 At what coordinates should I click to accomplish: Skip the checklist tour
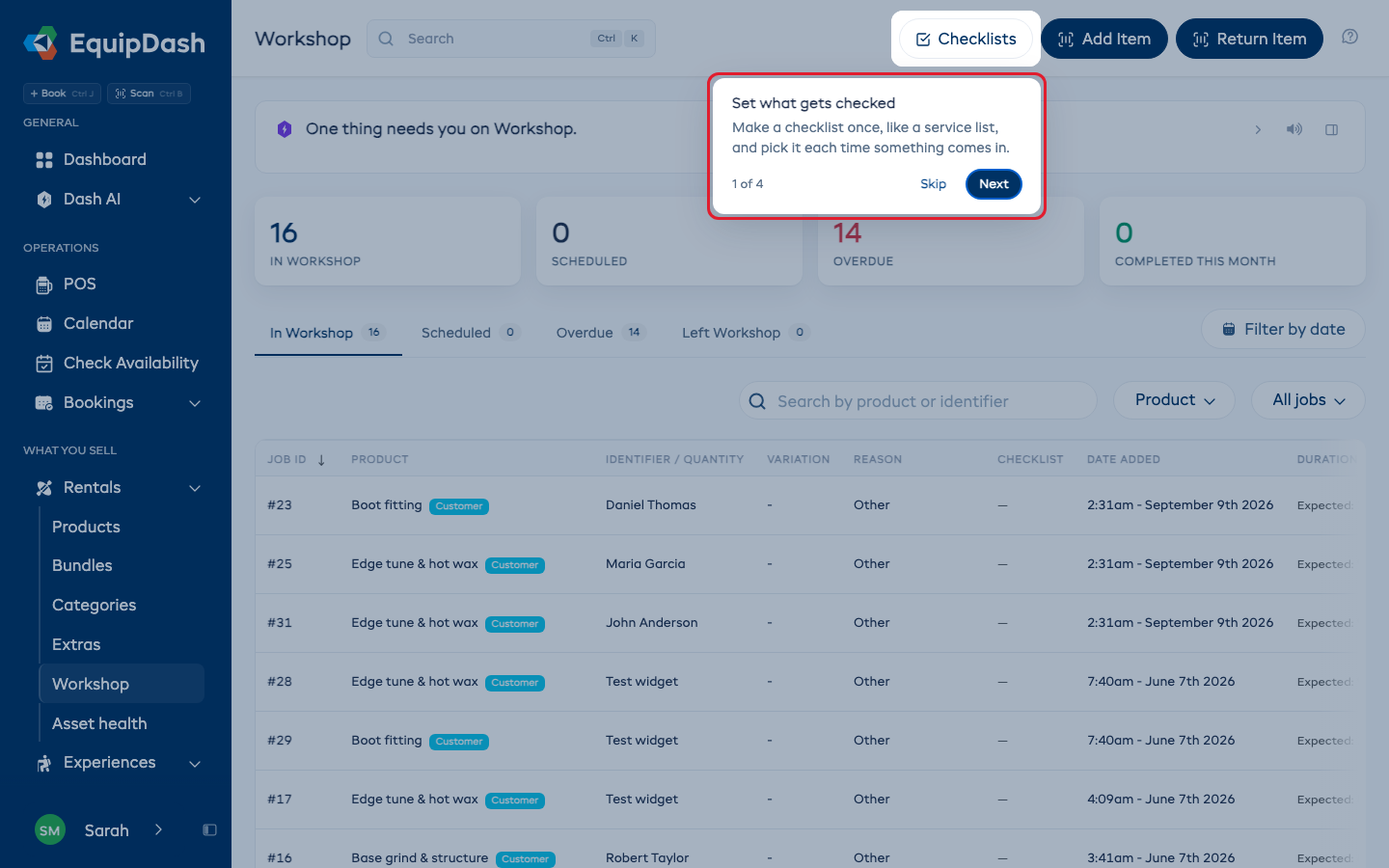(x=933, y=184)
